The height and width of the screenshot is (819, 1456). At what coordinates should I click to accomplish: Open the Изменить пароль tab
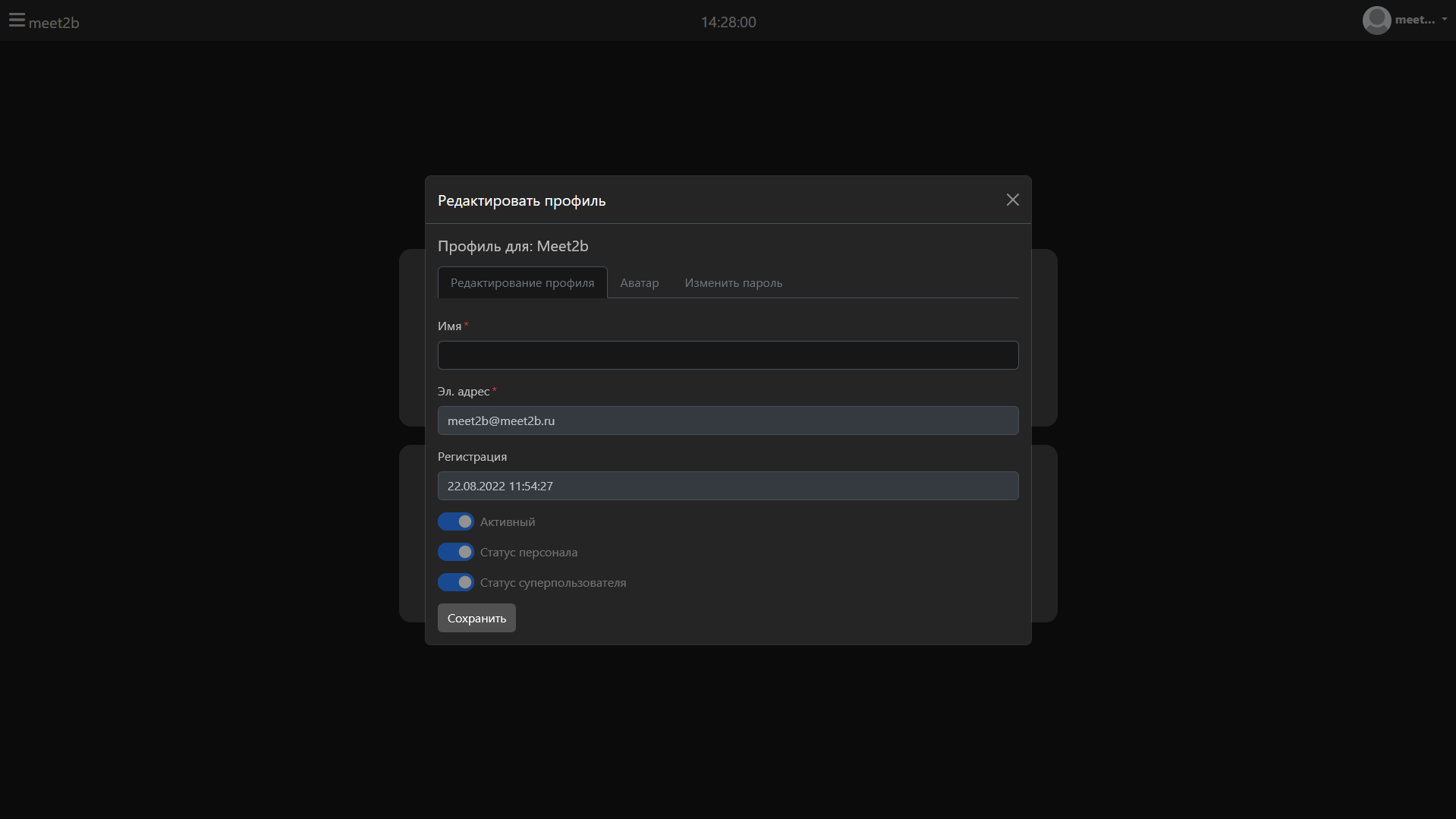[x=733, y=283]
